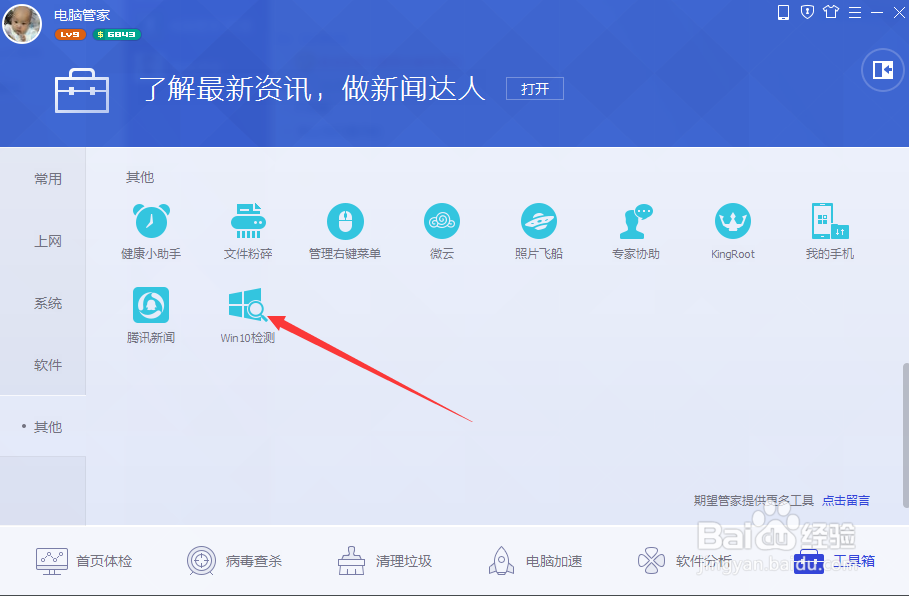Go to 电脑加速 speed-up
This screenshot has height=596, width=909.
pyautogui.click(x=535, y=561)
